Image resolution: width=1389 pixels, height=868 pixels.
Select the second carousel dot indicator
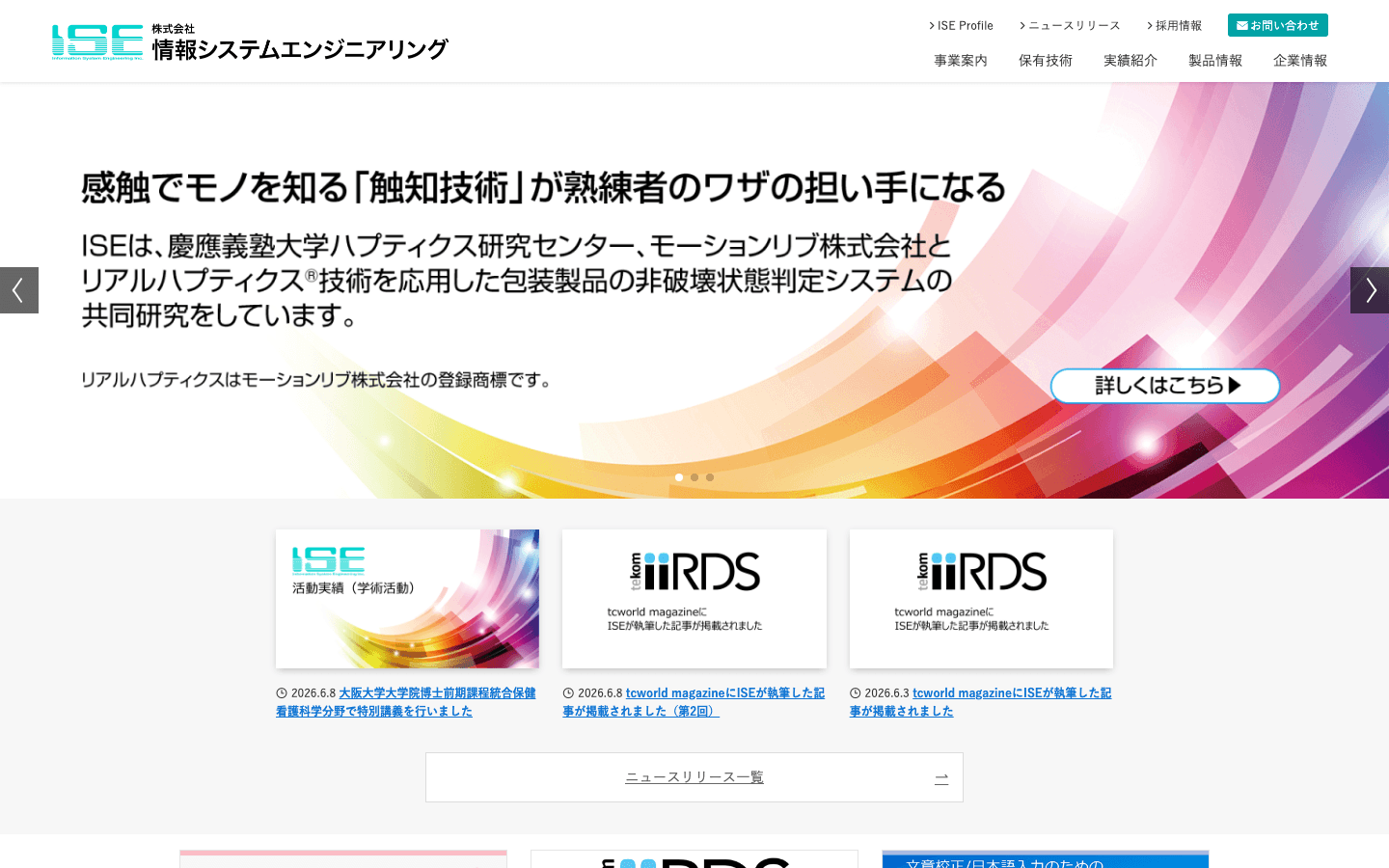694,477
